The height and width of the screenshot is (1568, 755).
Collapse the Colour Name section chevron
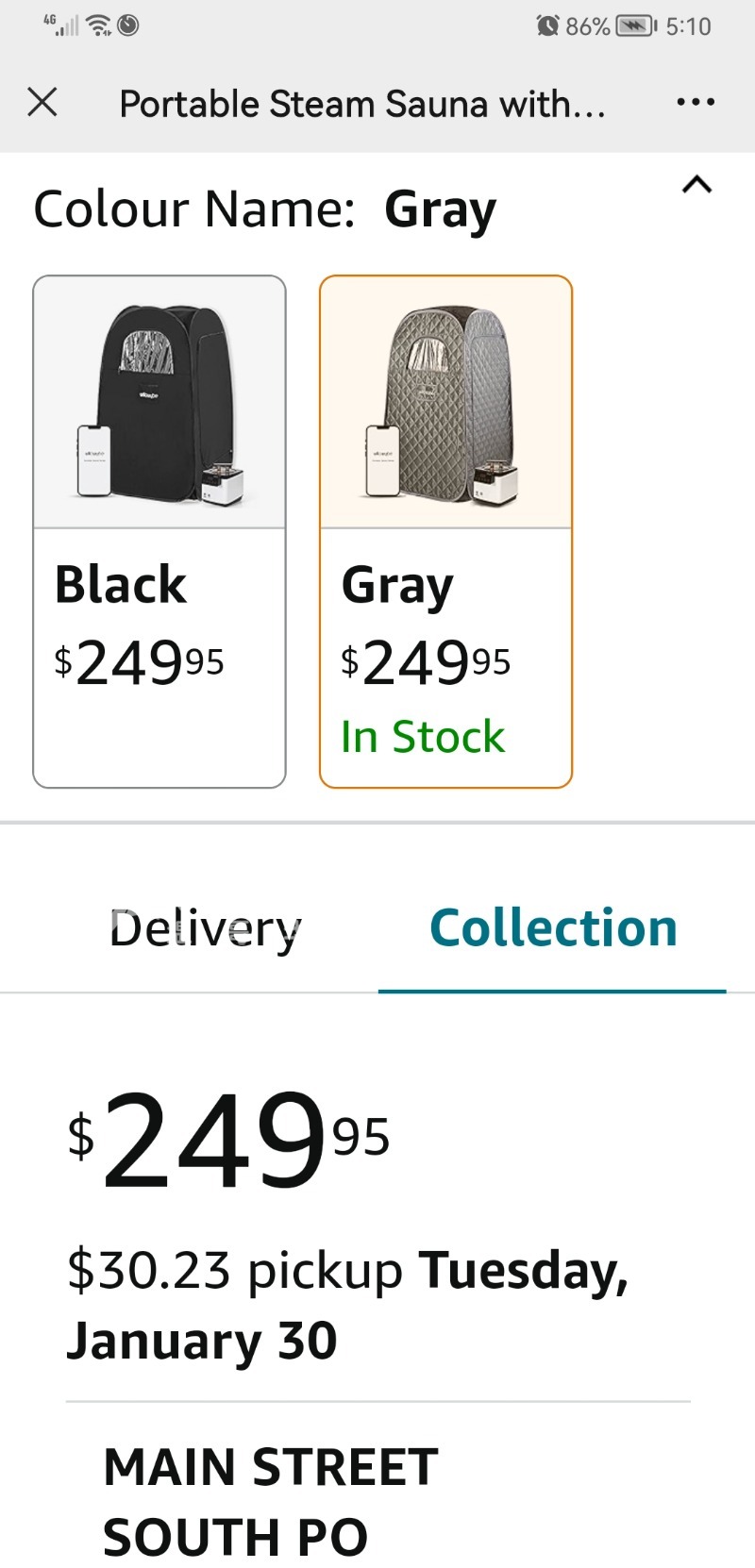tap(696, 185)
